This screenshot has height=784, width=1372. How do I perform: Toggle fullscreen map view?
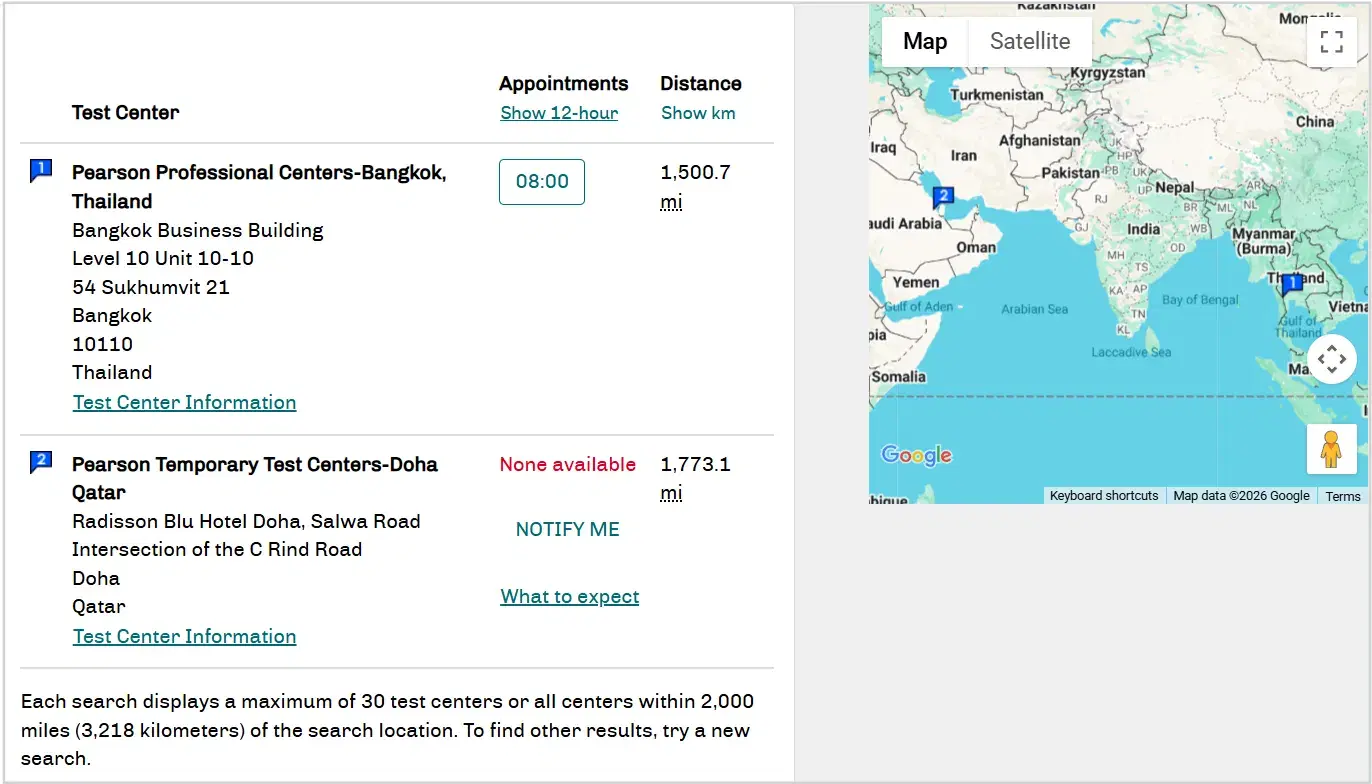click(1331, 41)
